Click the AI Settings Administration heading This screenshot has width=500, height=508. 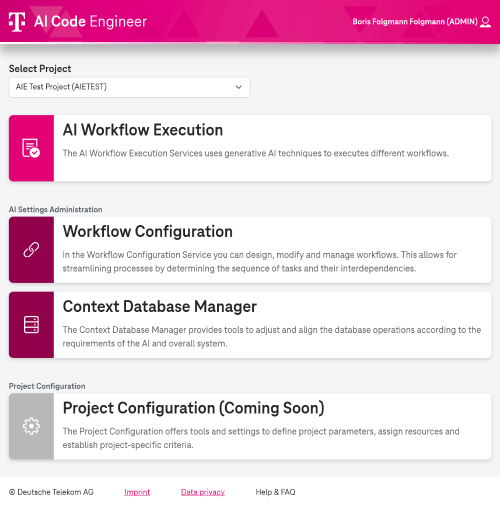56,209
